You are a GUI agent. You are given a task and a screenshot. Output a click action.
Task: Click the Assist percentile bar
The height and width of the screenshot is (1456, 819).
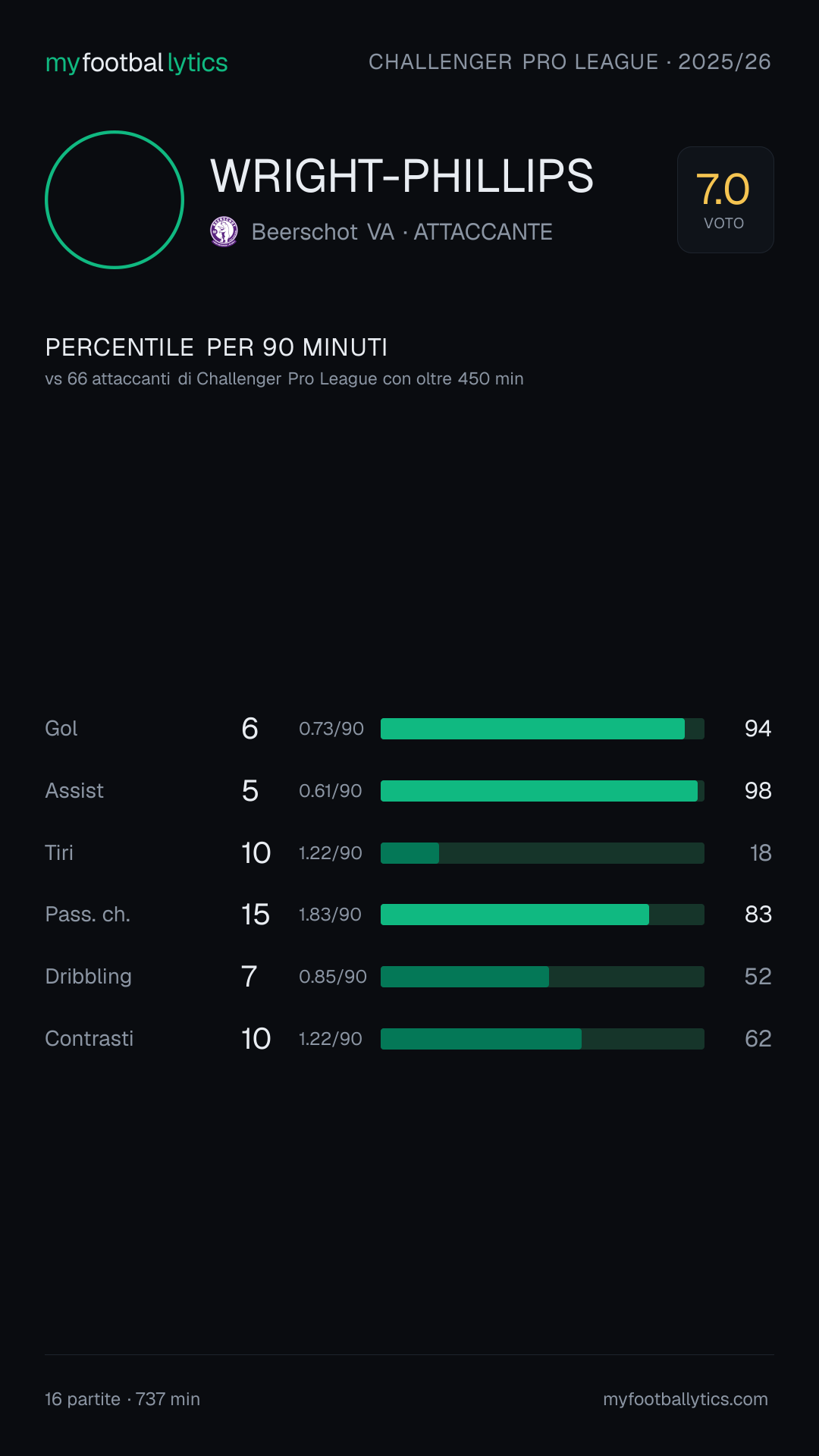[542, 791]
